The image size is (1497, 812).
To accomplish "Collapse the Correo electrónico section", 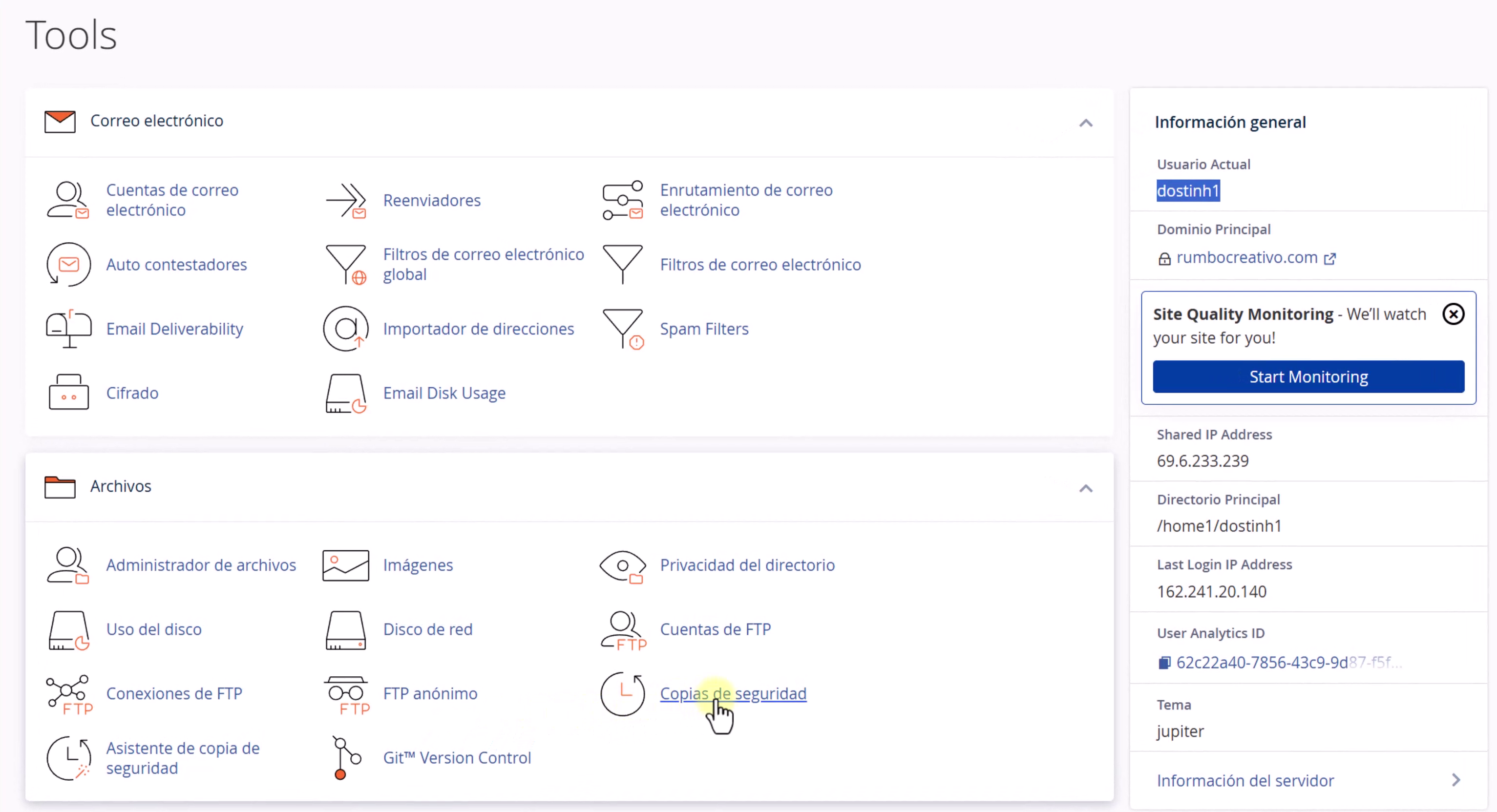I will pyautogui.click(x=1086, y=123).
